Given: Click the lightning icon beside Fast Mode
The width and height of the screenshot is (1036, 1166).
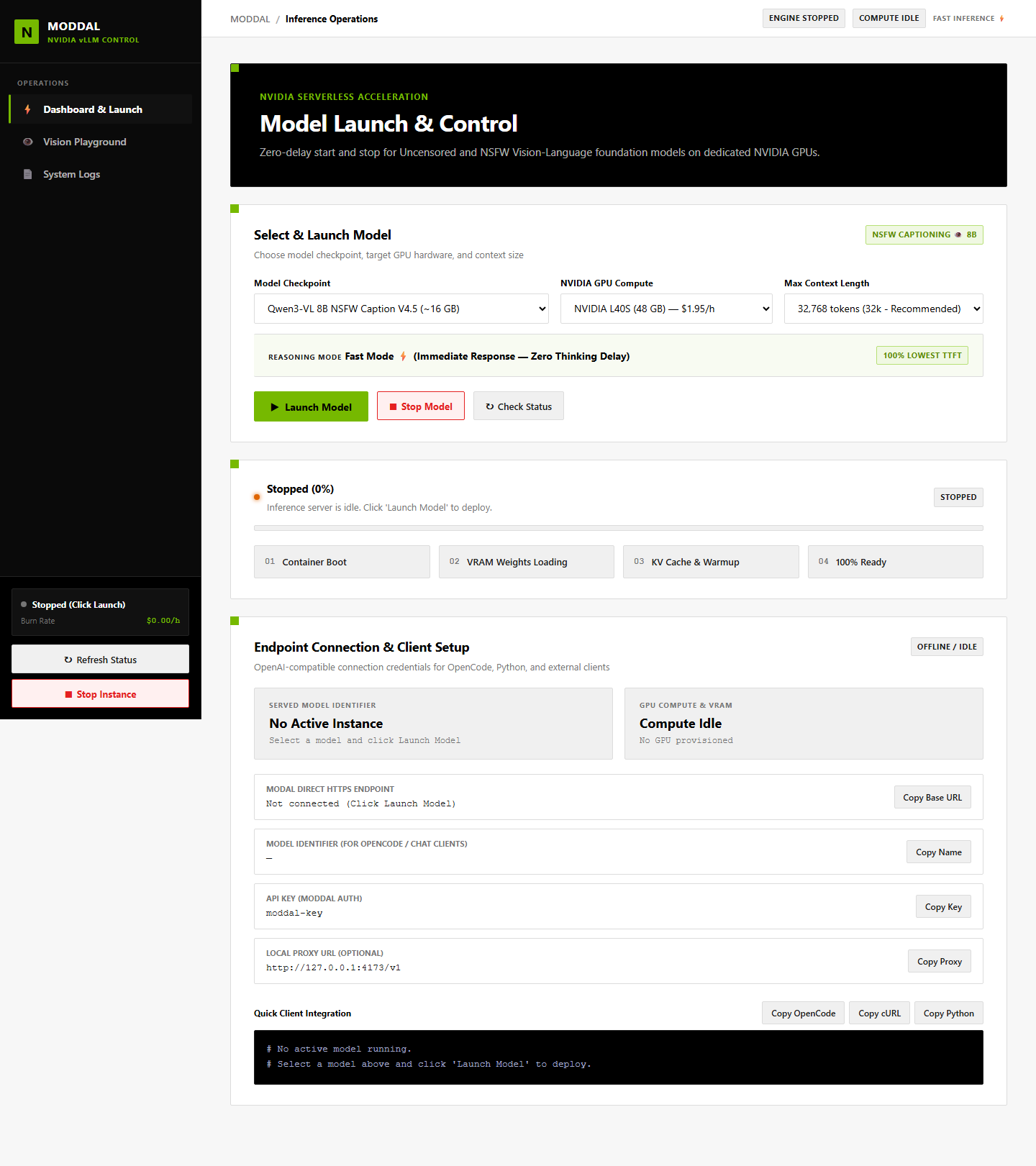Looking at the screenshot, I should (x=403, y=356).
